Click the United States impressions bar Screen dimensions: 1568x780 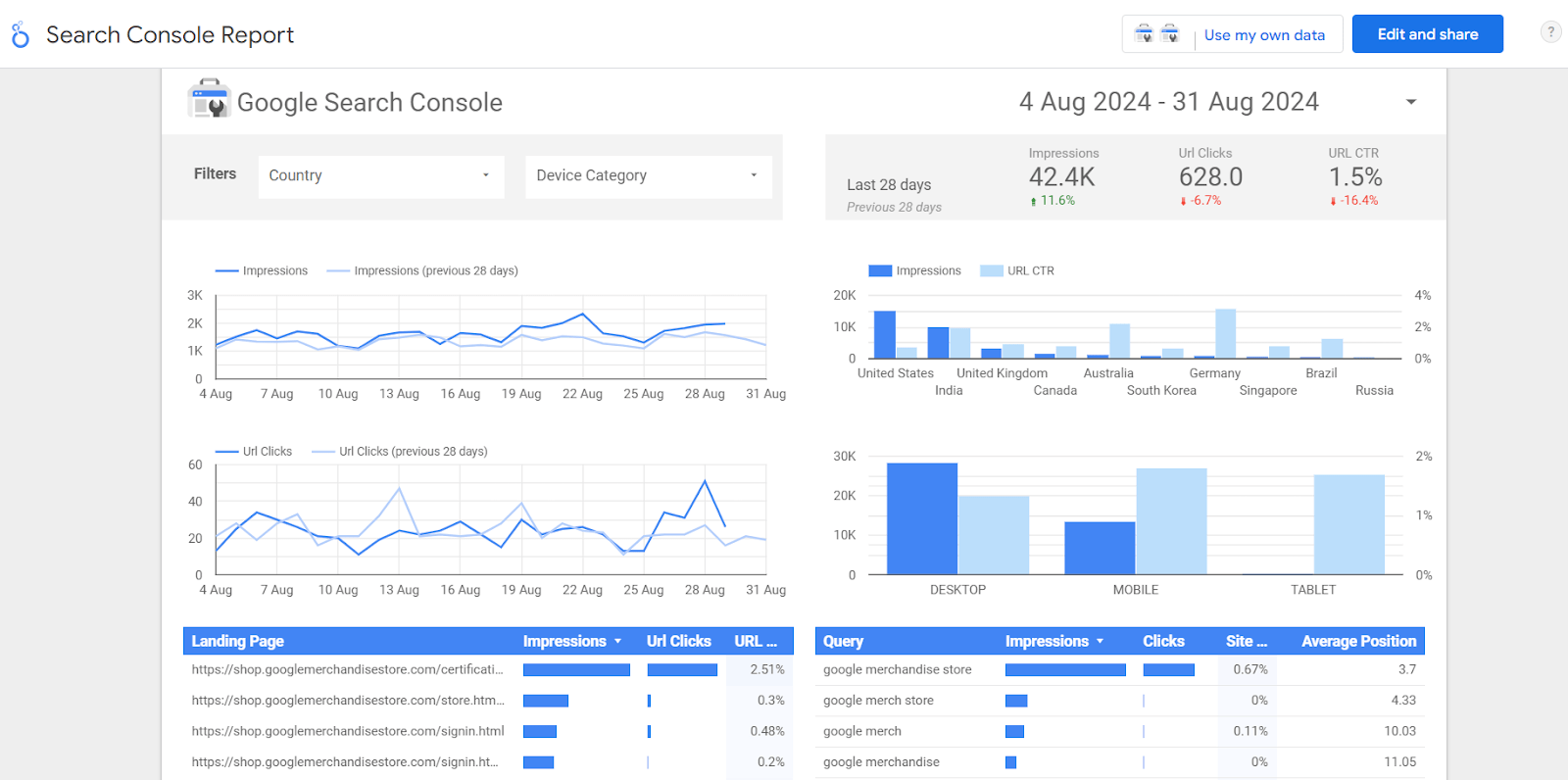point(885,335)
